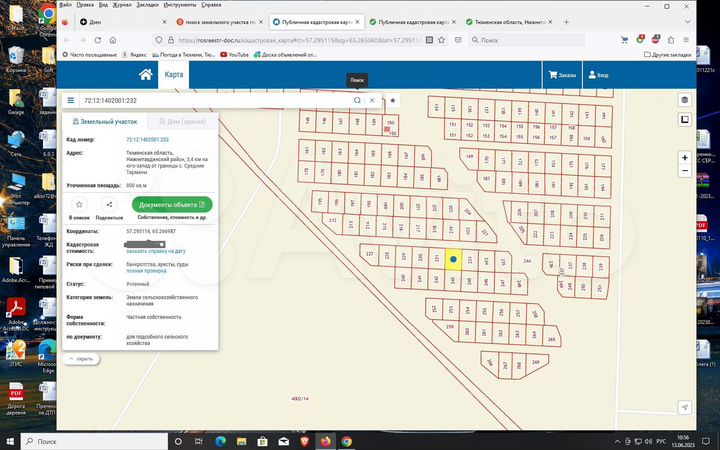Bookmark this page with the star
Viewport: 720px width, 450px height.
click(441, 40)
